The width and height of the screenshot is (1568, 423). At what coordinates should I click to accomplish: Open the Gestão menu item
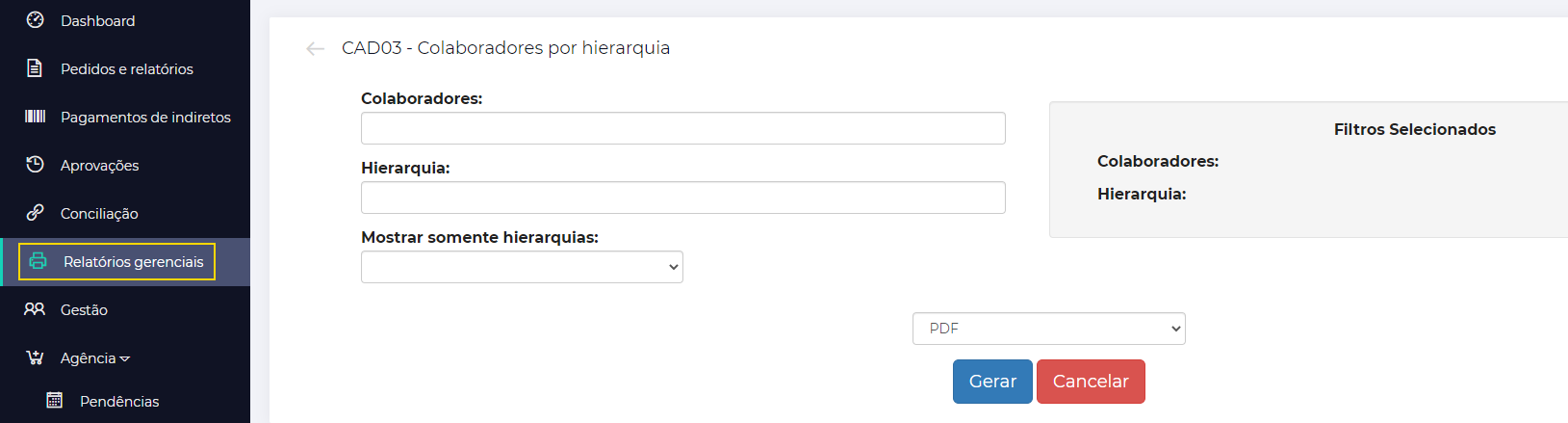[x=84, y=309]
